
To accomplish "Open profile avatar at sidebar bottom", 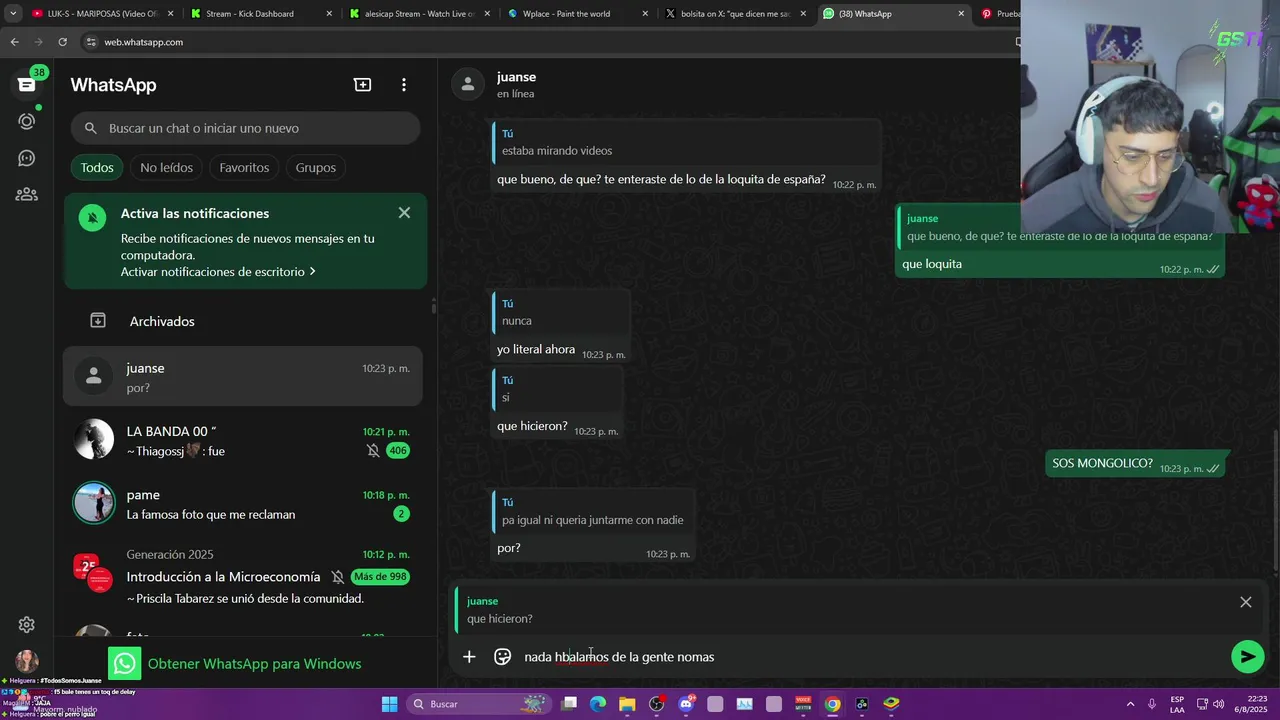I will point(27,661).
